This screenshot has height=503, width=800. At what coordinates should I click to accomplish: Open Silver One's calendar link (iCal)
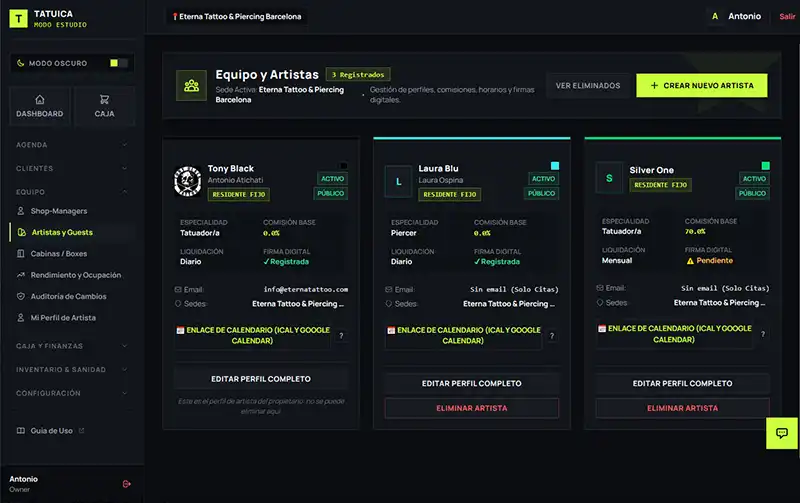click(674, 334)
